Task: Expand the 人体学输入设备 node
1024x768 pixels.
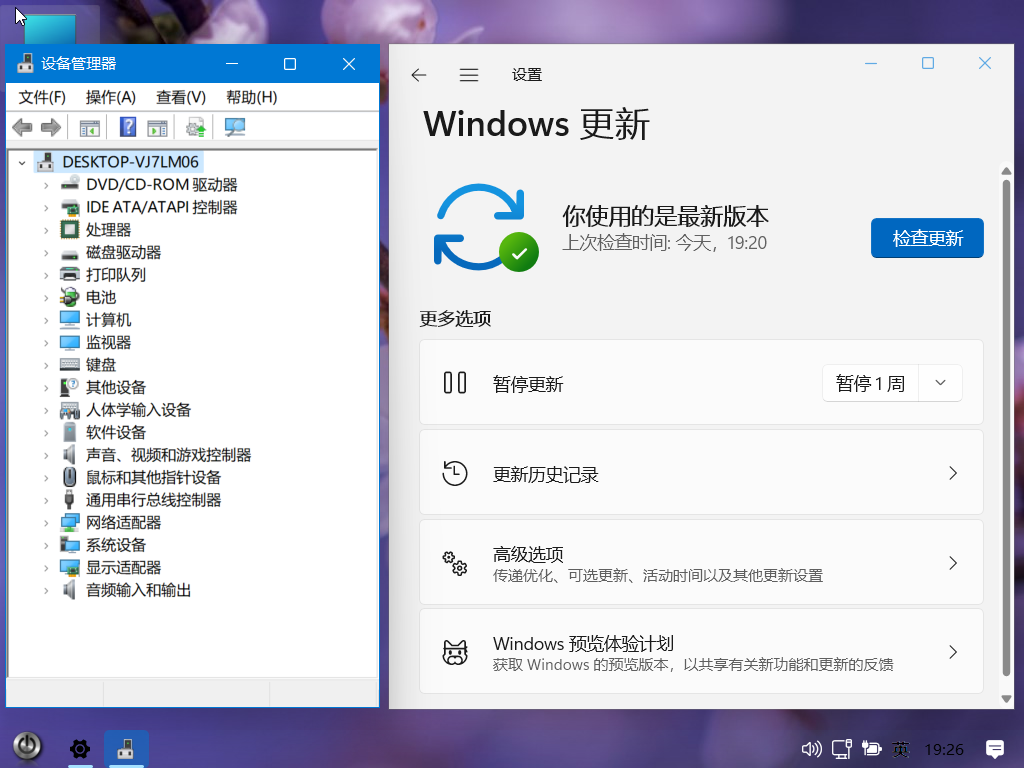Action: point(46,410)
